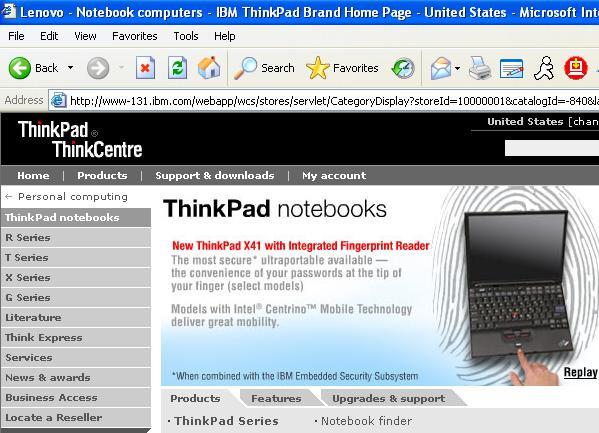This screenshot has width=599, height=433.
Task: Click Replay on the banner animation
Action: click(x=580, y=372)
